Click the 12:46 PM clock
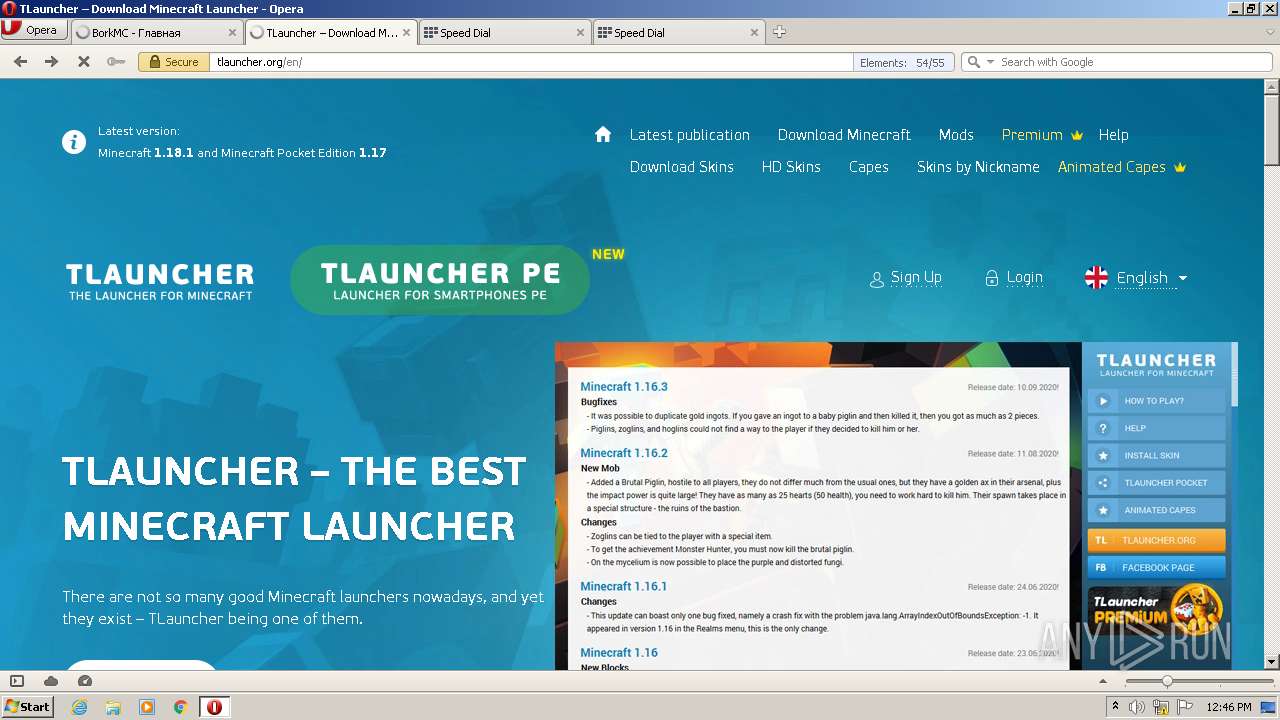This screenshot has height=720, width=1280. point(1229,707)
